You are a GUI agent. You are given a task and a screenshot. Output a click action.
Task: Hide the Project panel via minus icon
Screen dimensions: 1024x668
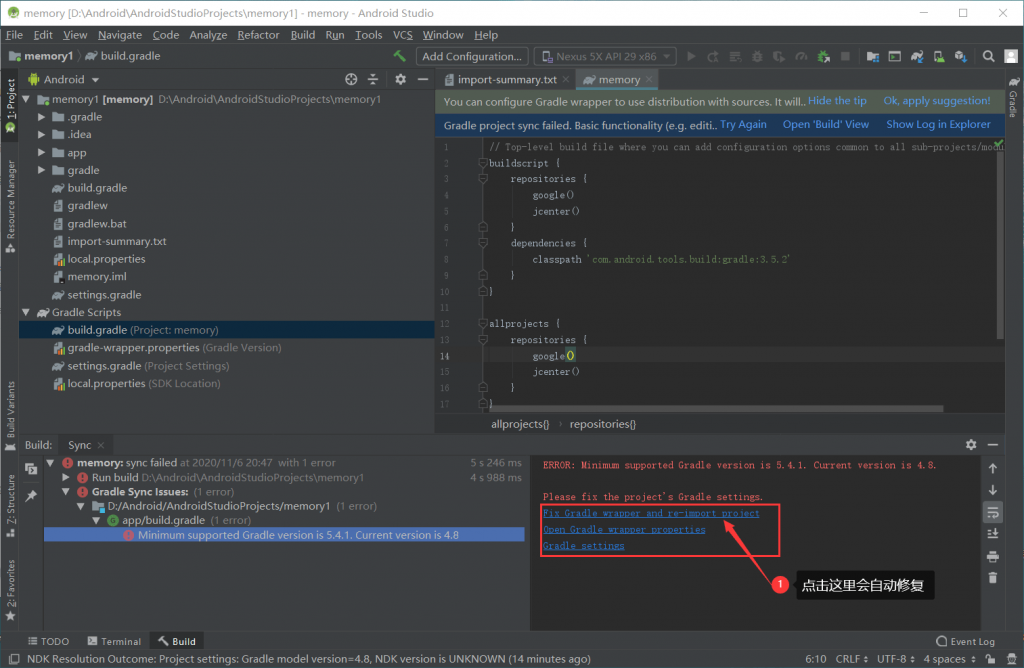pos(423,79)
